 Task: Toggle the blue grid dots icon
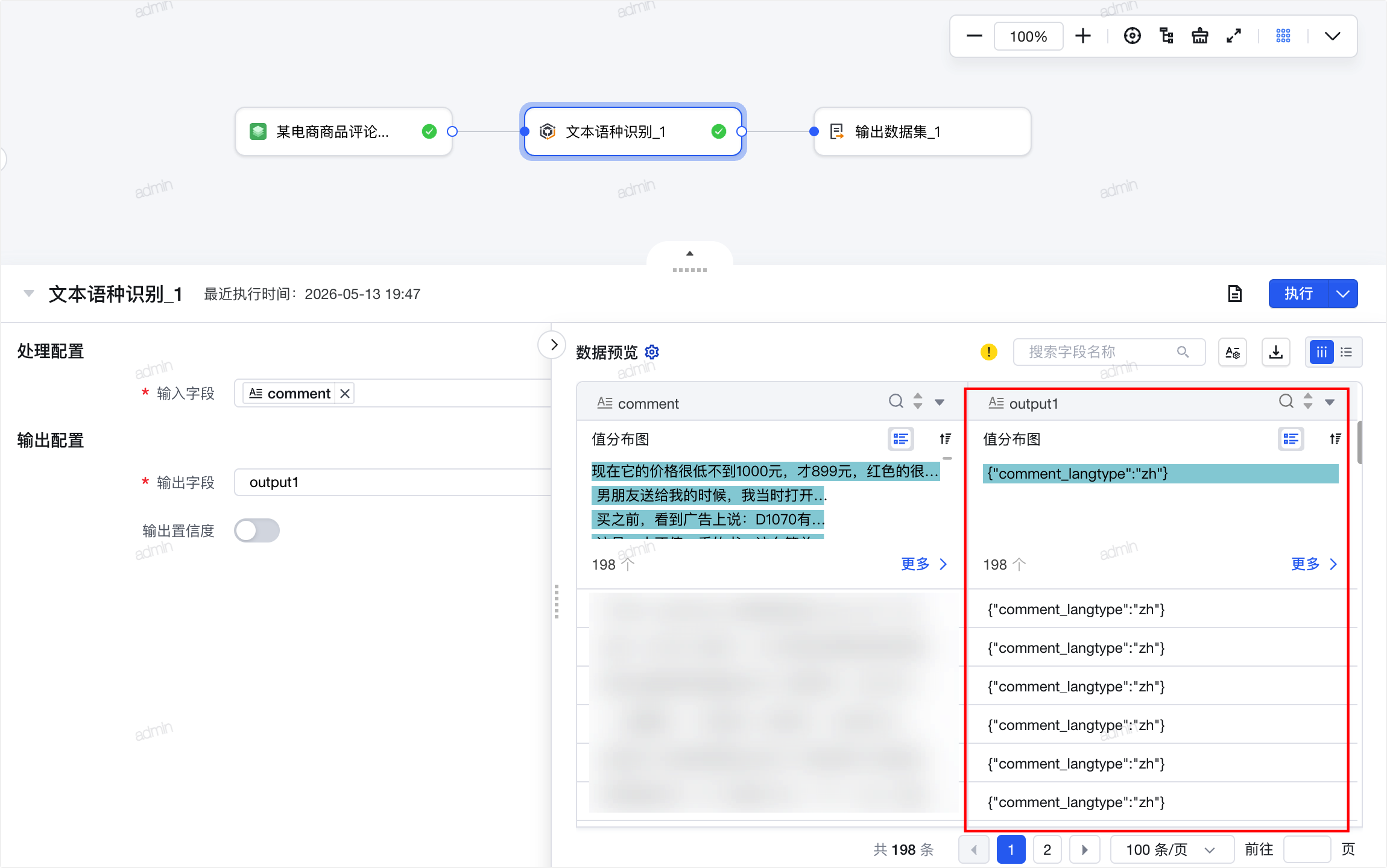(x=1283, y=36)
